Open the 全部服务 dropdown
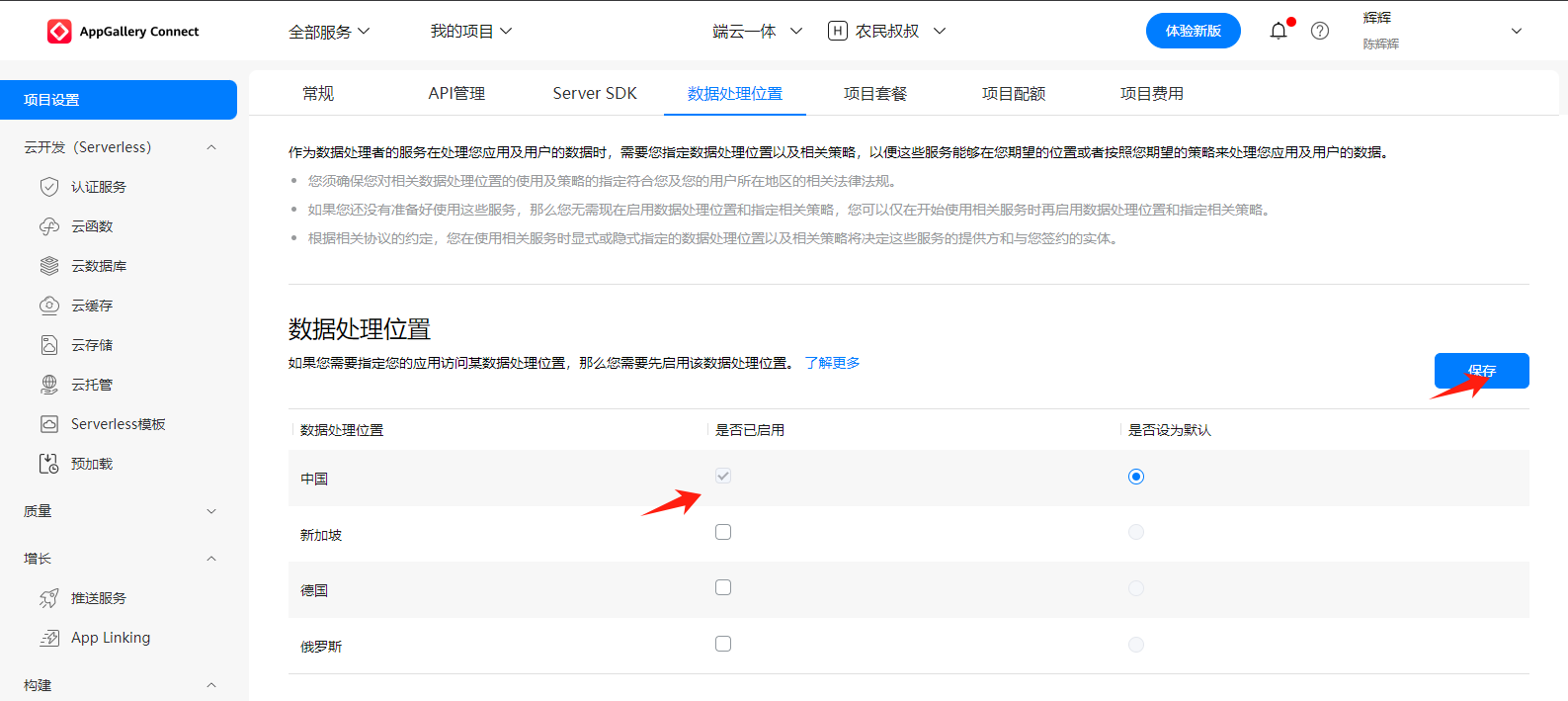This screenshot has height=701, width=1568. [329, 32]
